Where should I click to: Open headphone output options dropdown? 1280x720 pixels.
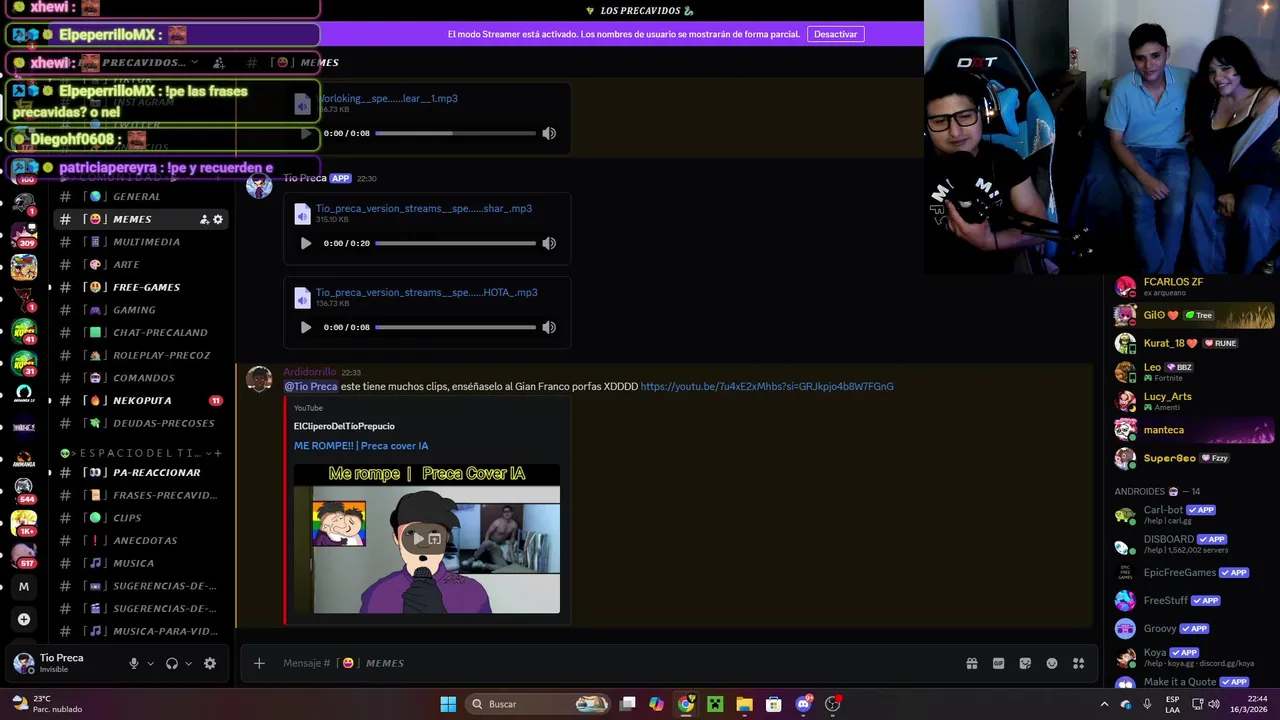tap(188, 663)
